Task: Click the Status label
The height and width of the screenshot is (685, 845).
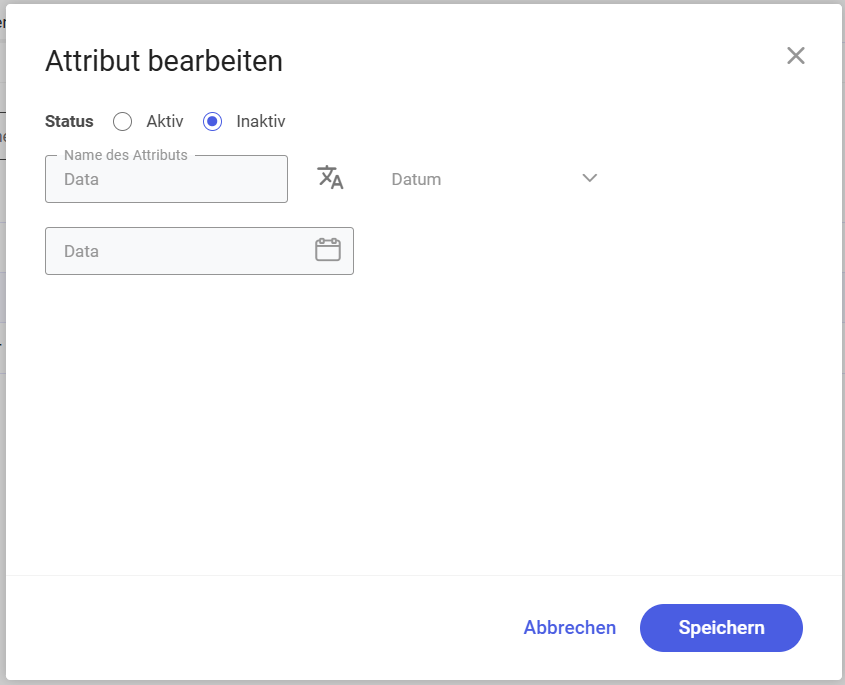Action: (x=69, y=121)
